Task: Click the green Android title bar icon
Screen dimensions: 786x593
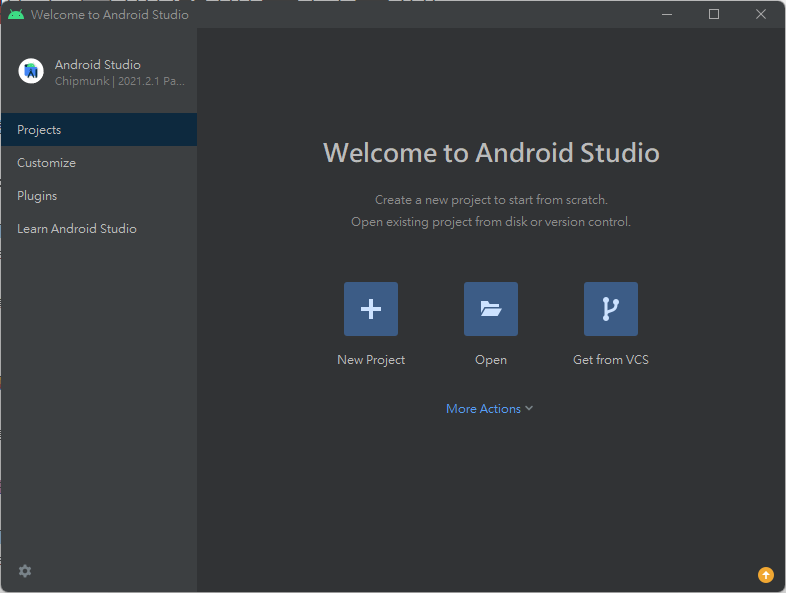Action: (x=16, y=15)
